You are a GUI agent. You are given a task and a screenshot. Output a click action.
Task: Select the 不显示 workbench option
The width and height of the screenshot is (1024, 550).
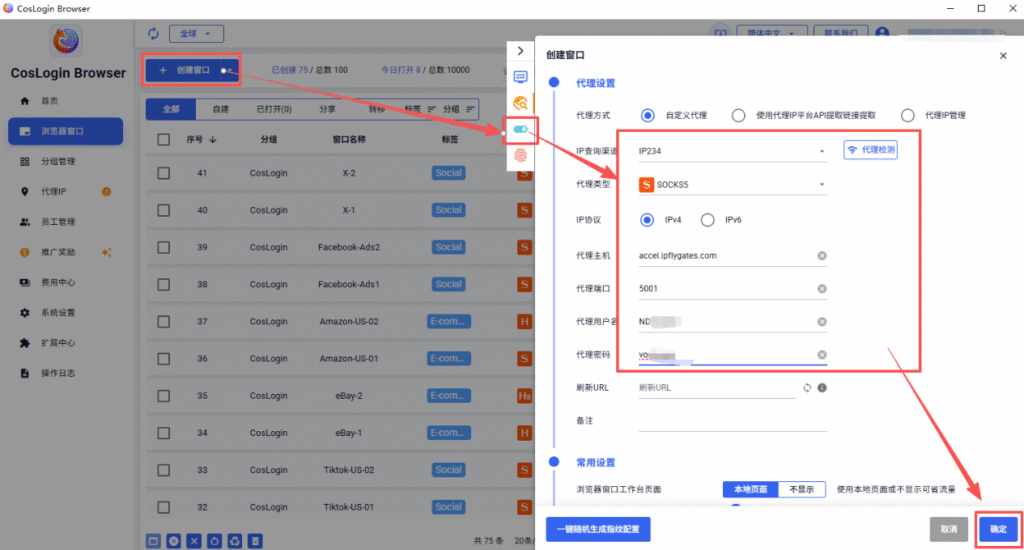click(801, 489)
